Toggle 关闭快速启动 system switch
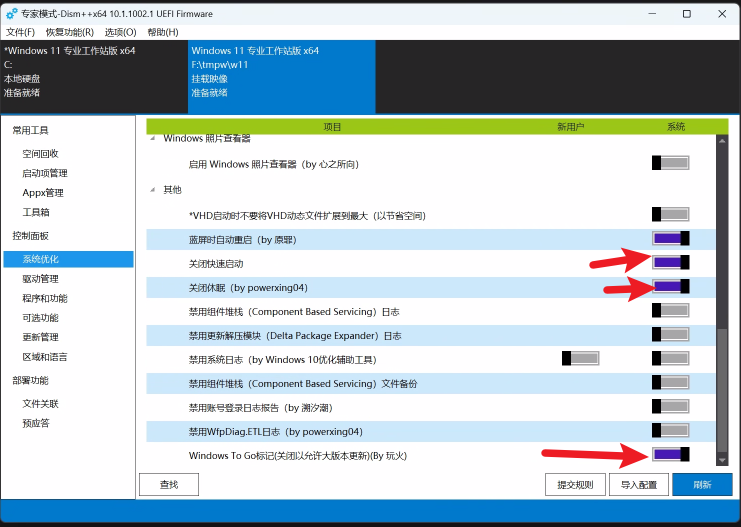The width and height of the screenshot is (741, 527). [x=671, y=262]
